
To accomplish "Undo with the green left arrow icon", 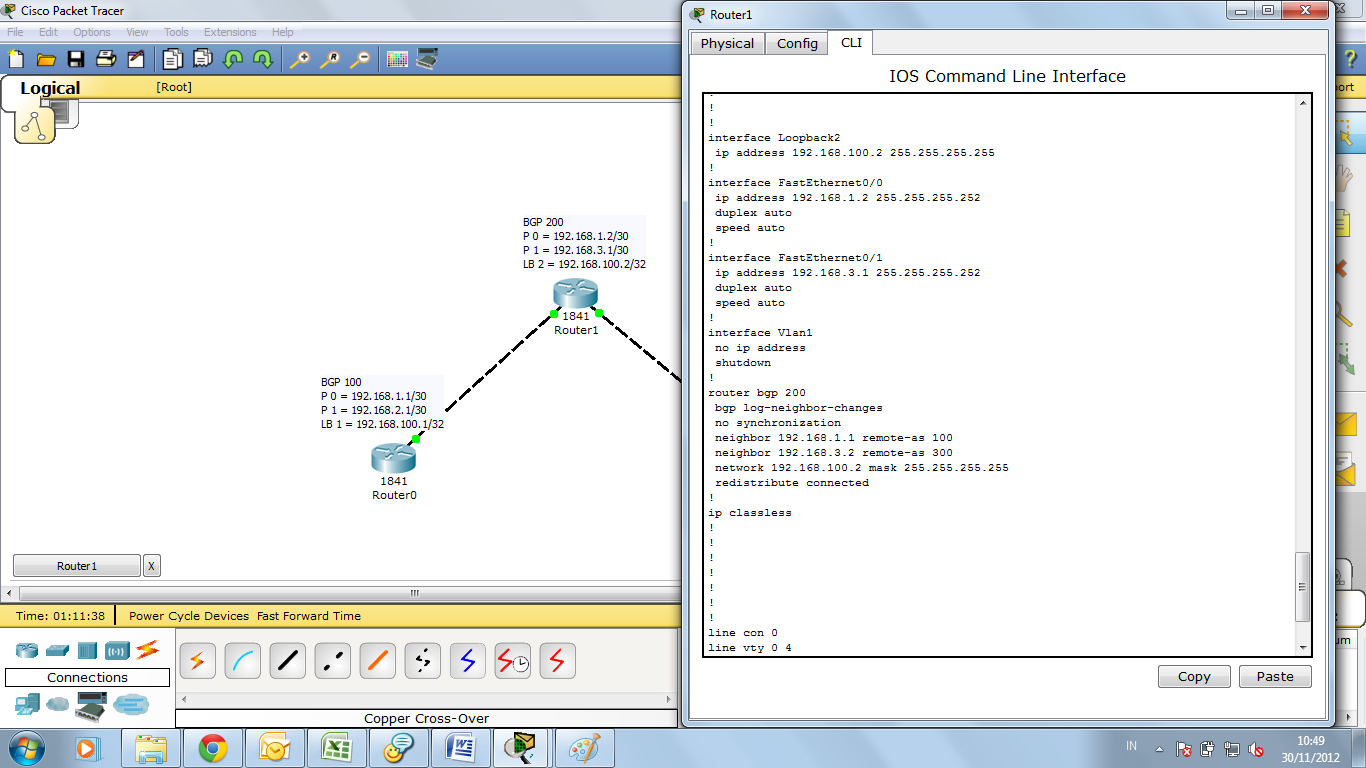I will coord(233,59).
